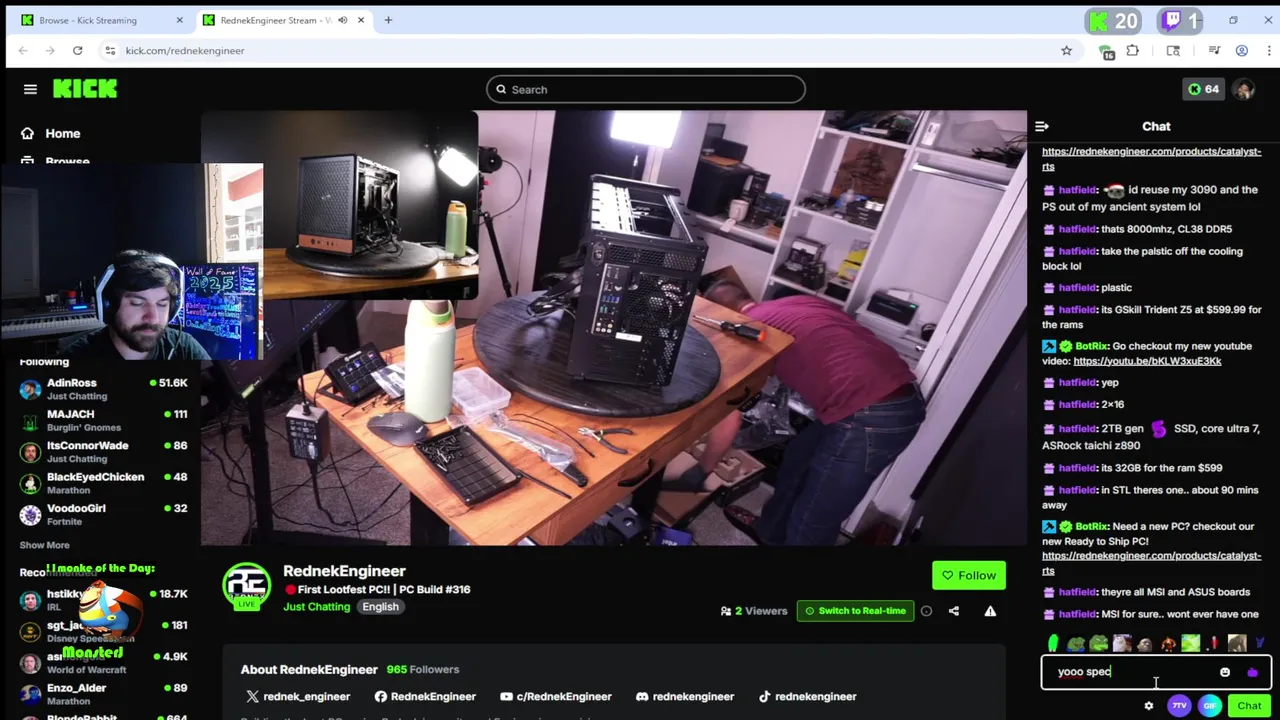The image size is (1280, 720).
Task: Go back in browser history
Action: [x=23, y=50]
